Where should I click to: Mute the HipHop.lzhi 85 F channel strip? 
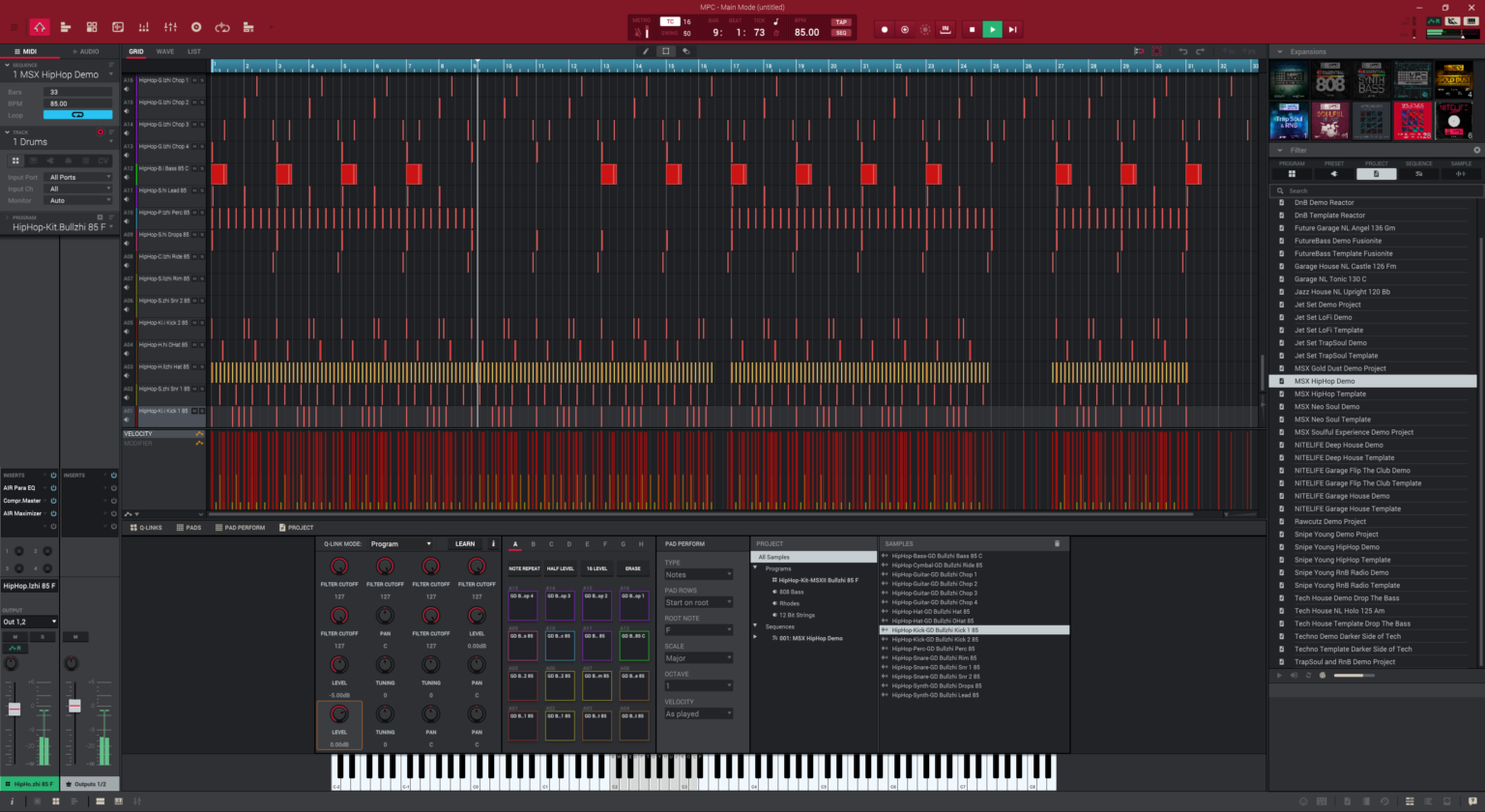pyautogui.click(x=15, y=637)
